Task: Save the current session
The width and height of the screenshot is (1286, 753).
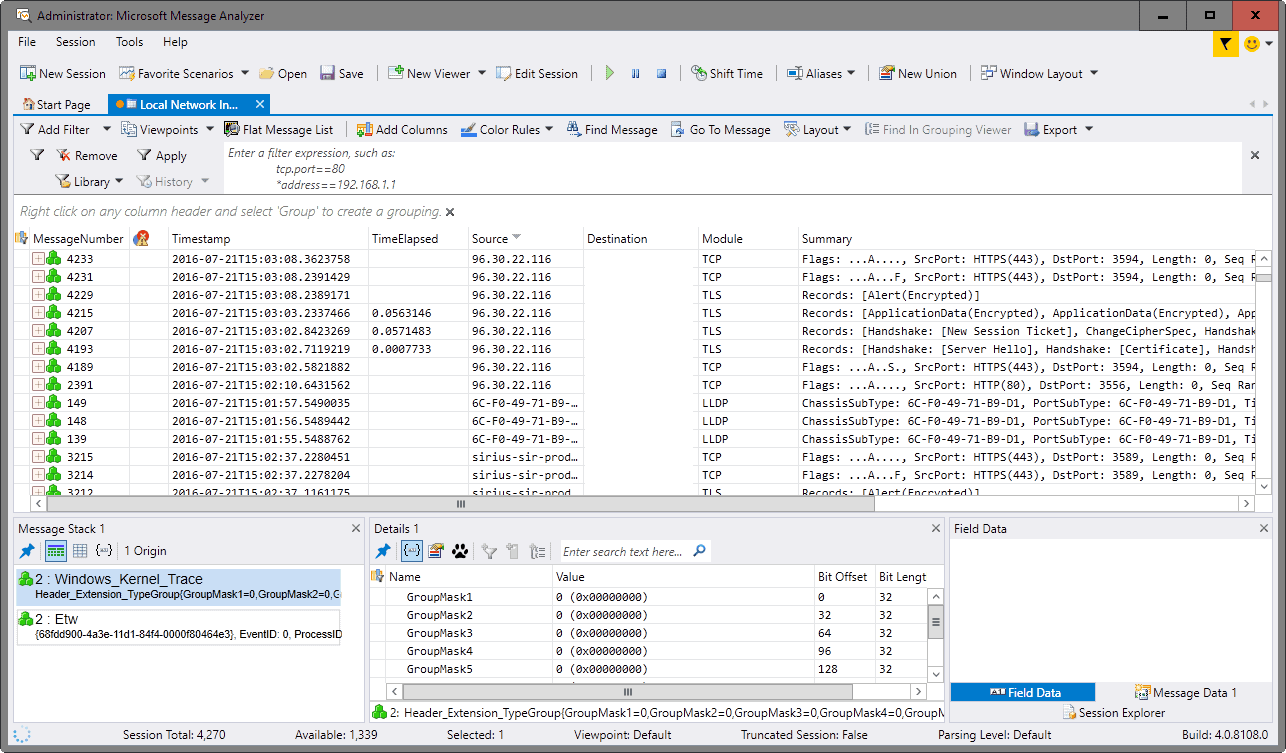Action: click(x=342, y=73)
